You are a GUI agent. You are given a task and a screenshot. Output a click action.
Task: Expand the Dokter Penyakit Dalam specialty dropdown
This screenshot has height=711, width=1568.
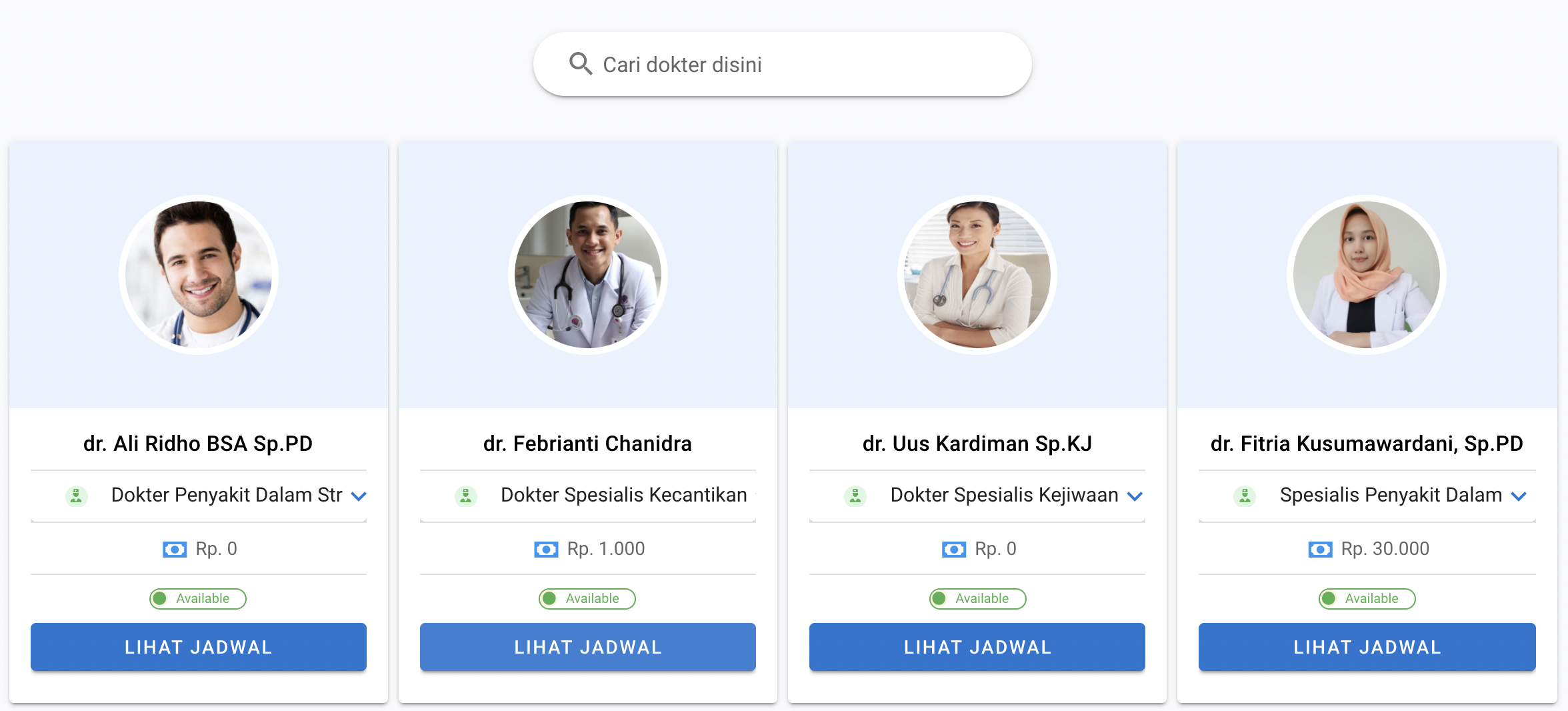359,496
